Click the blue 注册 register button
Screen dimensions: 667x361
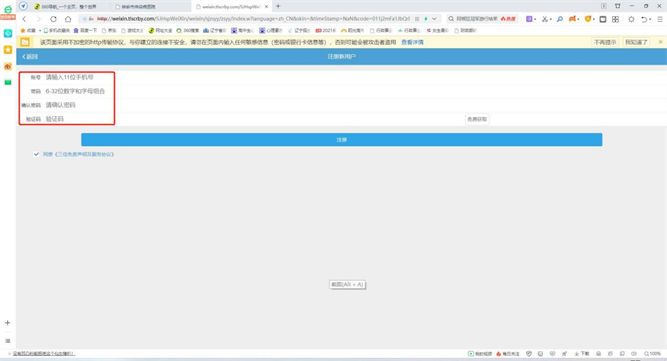click(342, 139)
